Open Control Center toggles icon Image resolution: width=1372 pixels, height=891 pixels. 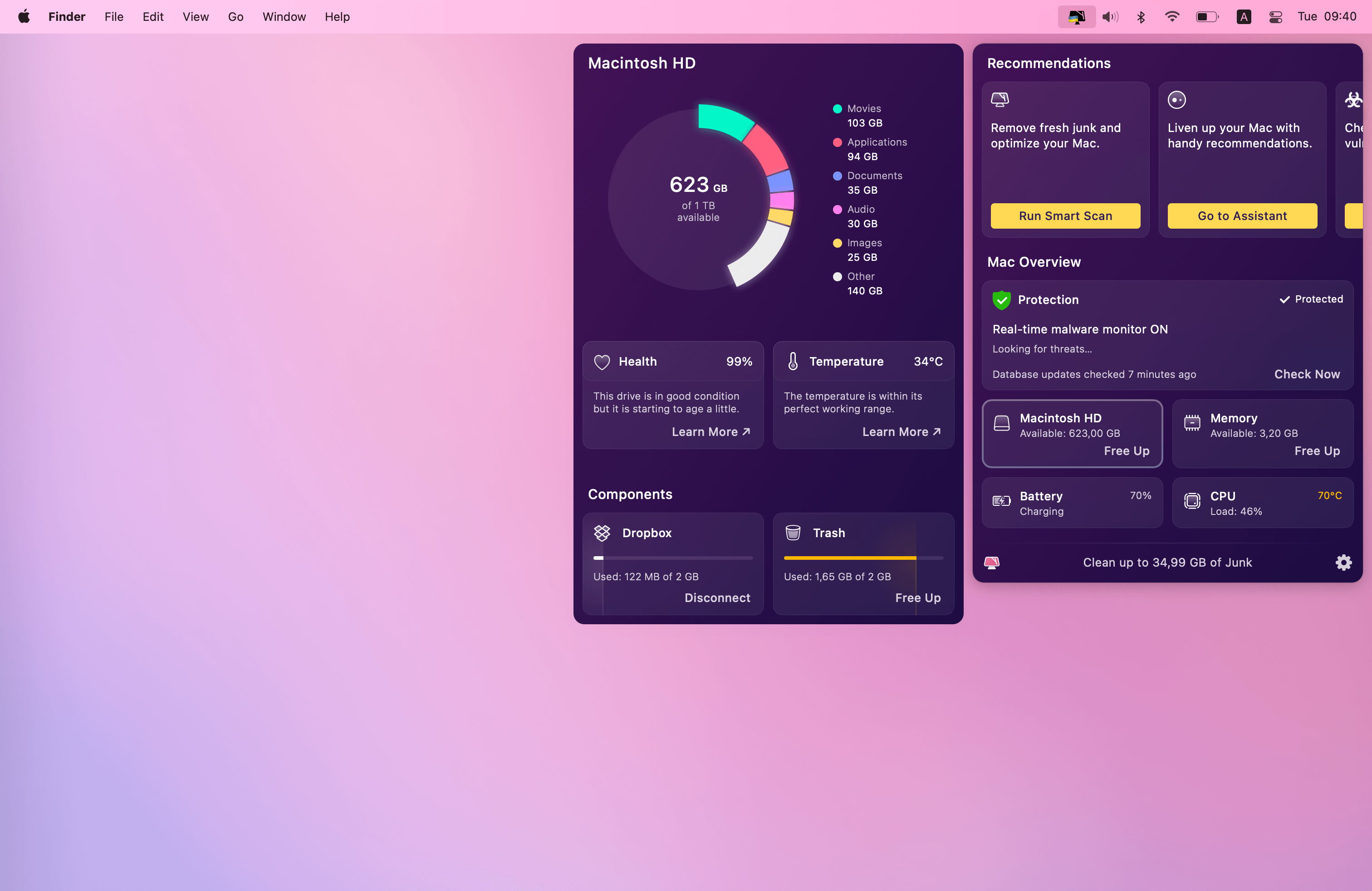point(1275,17)
